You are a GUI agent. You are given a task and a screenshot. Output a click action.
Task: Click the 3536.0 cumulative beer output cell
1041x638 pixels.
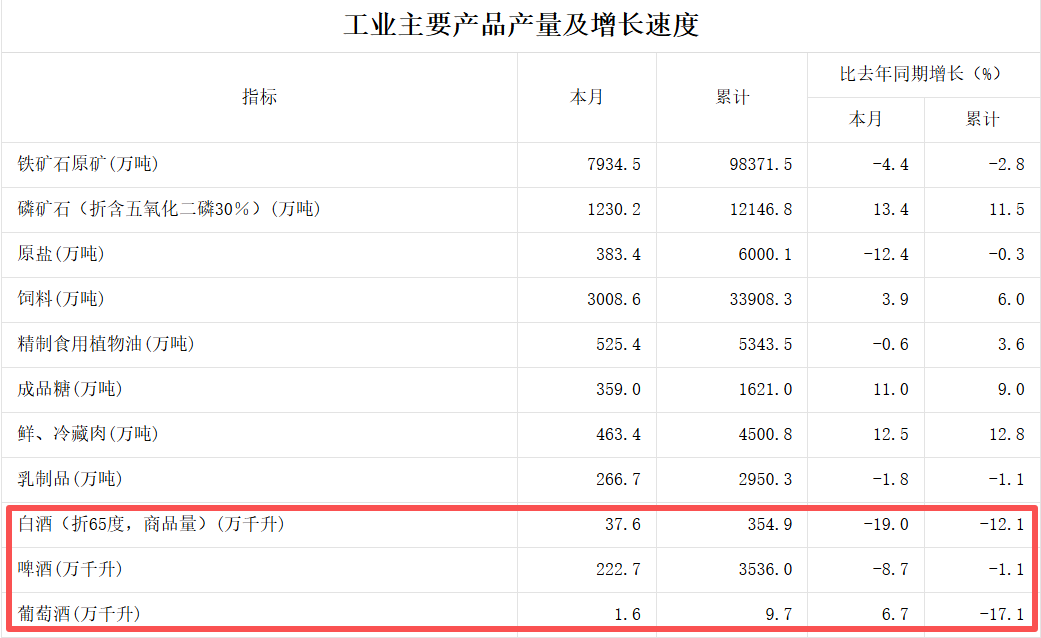(x=764, y=569)
